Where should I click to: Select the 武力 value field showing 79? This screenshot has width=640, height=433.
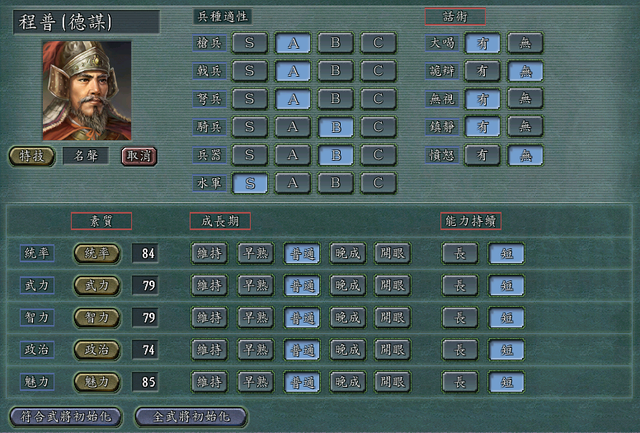click(x=145, y=285)
